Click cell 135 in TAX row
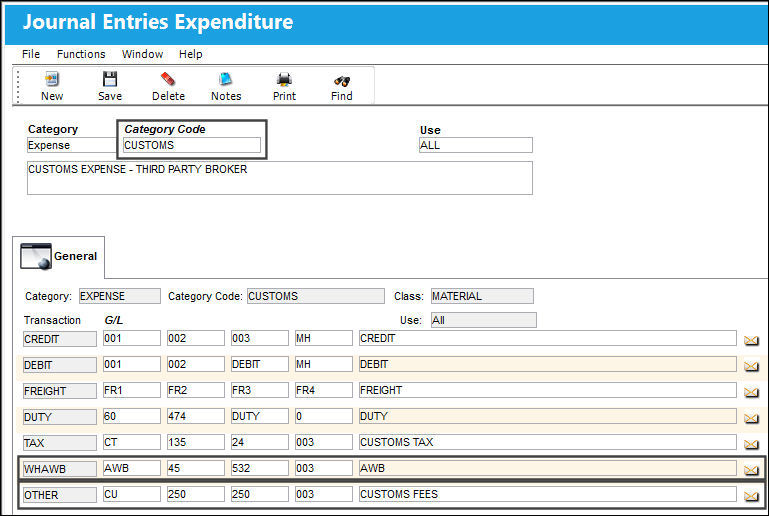769x516 pixels. click(x=196, y=442)
